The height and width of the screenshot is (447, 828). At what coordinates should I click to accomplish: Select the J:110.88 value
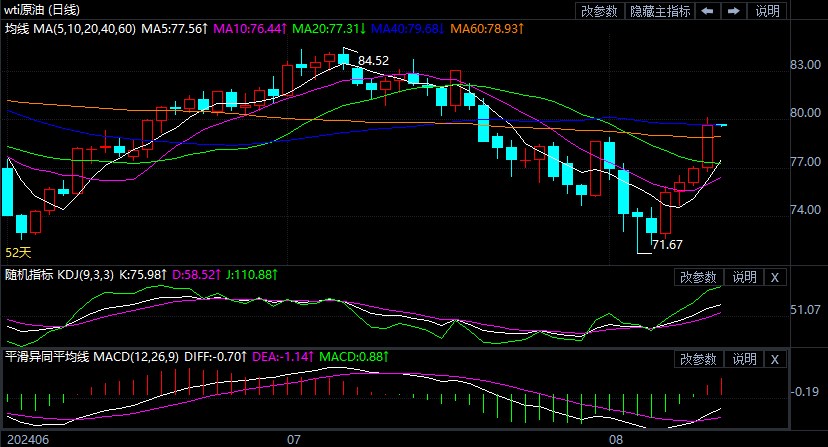pos(252,275)
